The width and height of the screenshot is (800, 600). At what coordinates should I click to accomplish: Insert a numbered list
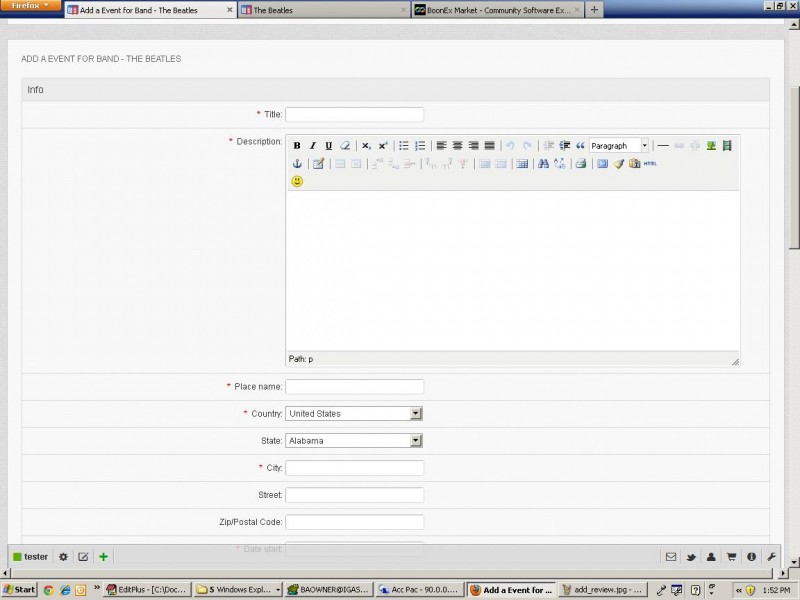coord(420,145)
